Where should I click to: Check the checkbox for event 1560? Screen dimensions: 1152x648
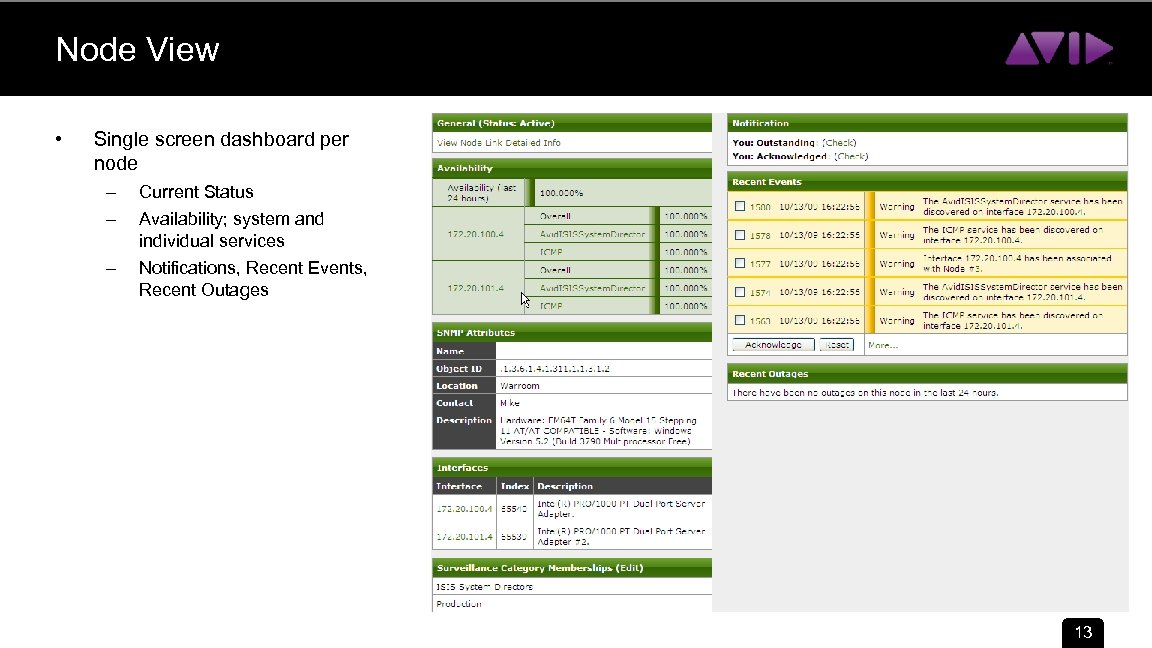point(738,320)
